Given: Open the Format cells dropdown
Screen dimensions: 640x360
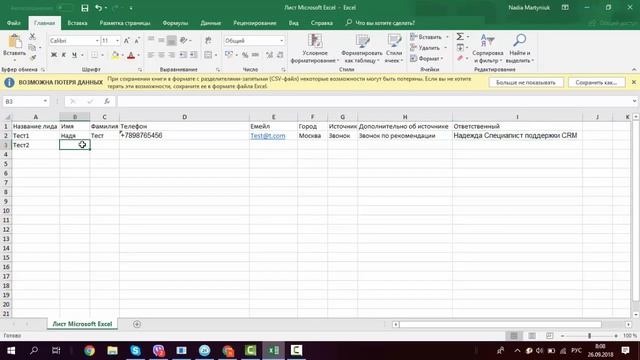Looking at the screenshot, I should pos(442,58).
